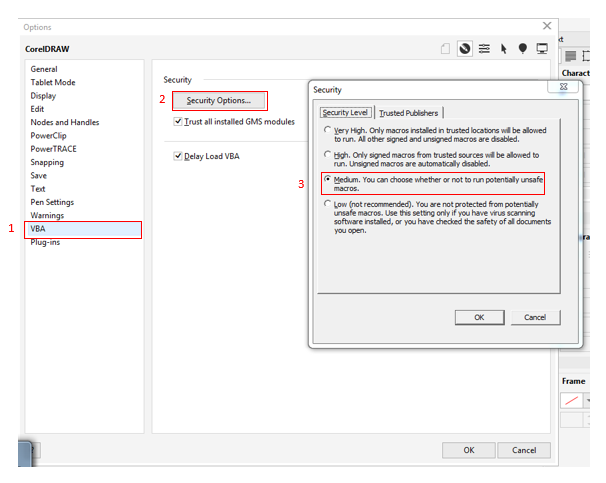Select the High security level radio button
Image resolution: width=606 pixels, height=483 pixels.
[327, 155]
